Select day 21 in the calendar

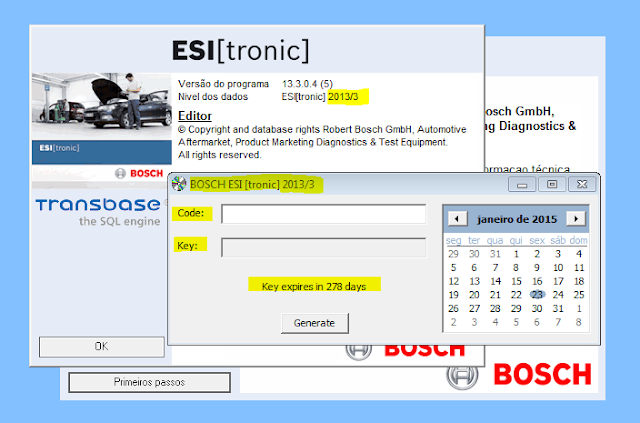pyautogui.click(x=496, y=294)
